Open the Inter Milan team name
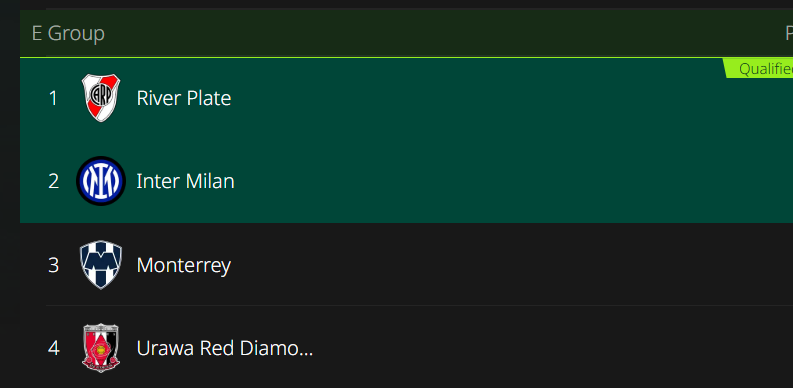Viewport: 793px width, 388px height. pyautogui.click(x=185, y=181)
